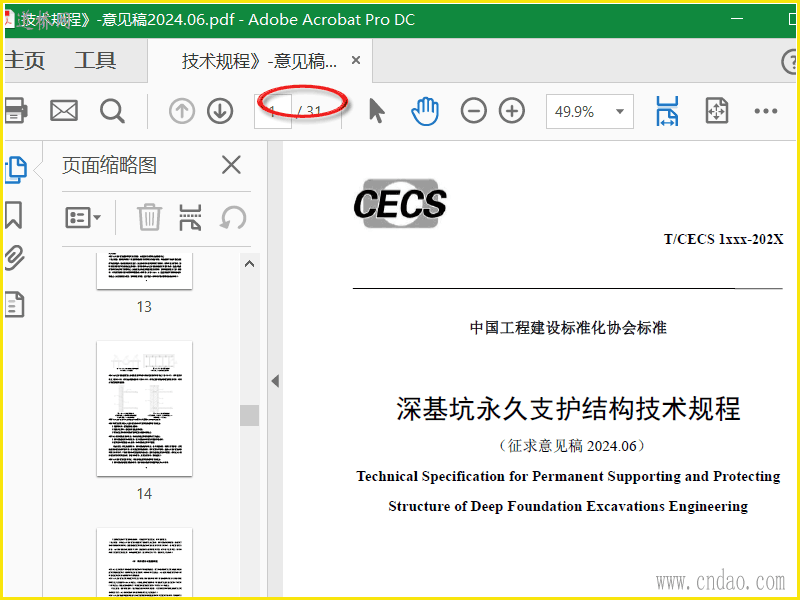Click 'Technical Specification for Permanent' line
The width and height of the screenshot is (800, 600).
pos(568,476)
